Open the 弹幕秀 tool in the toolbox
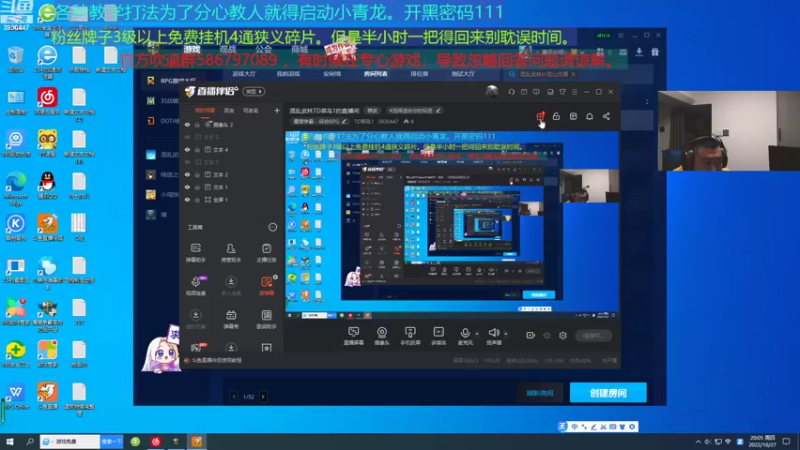800x450 pixels. [231, 319]
